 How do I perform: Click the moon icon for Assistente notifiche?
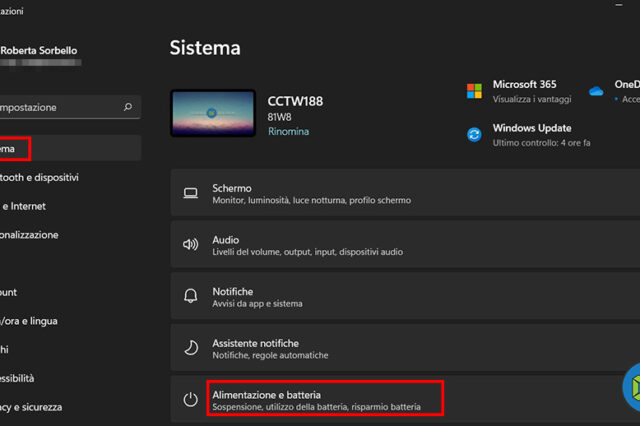[190, 348]
